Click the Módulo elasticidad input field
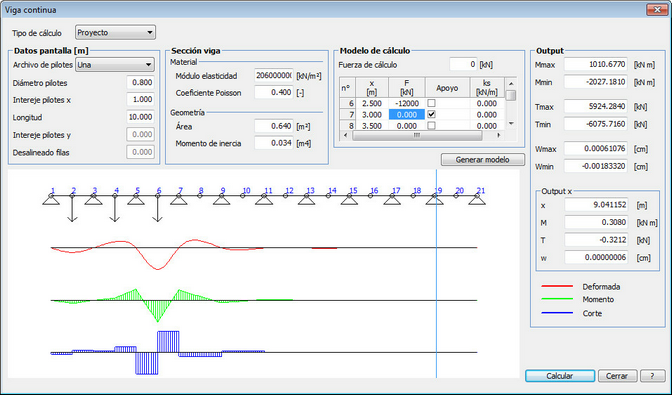The width and height of the screenshot is (672, 395). pos(274,75)
